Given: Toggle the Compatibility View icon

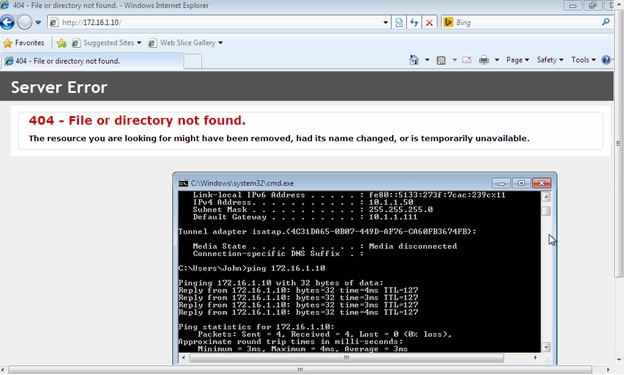Looking at the screenshot, I should 399,22.
